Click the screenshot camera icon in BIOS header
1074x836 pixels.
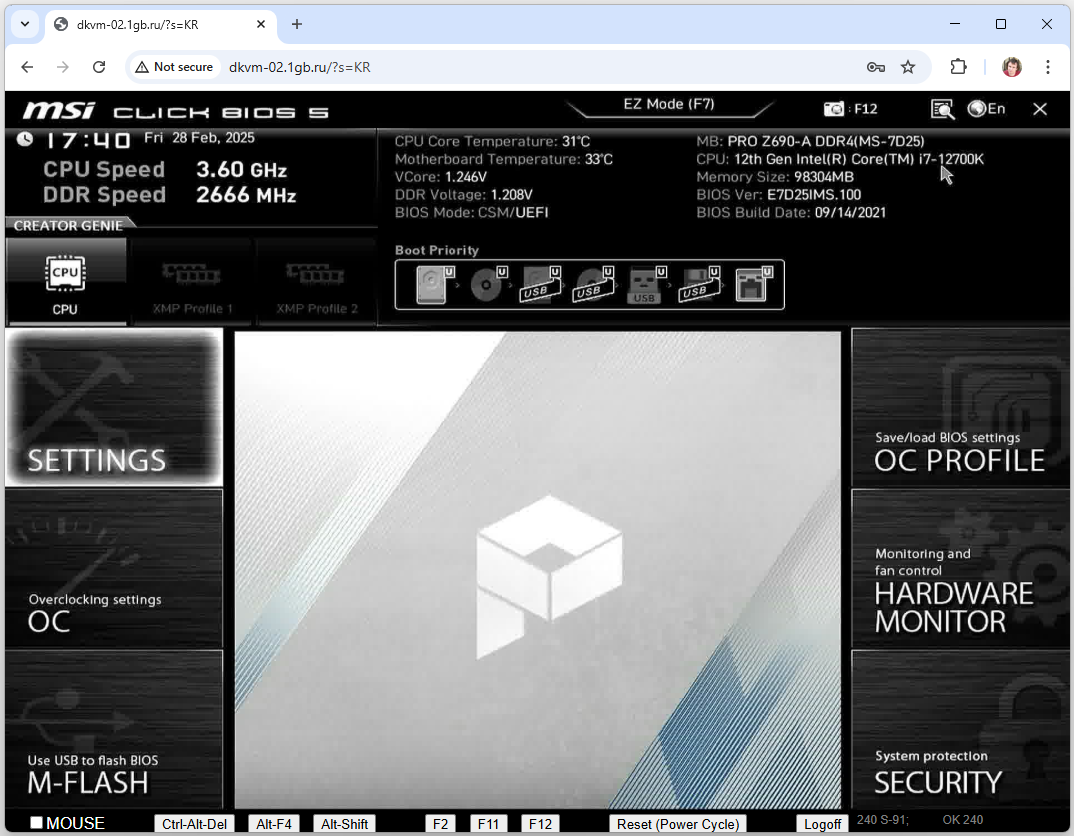(833, 109)
